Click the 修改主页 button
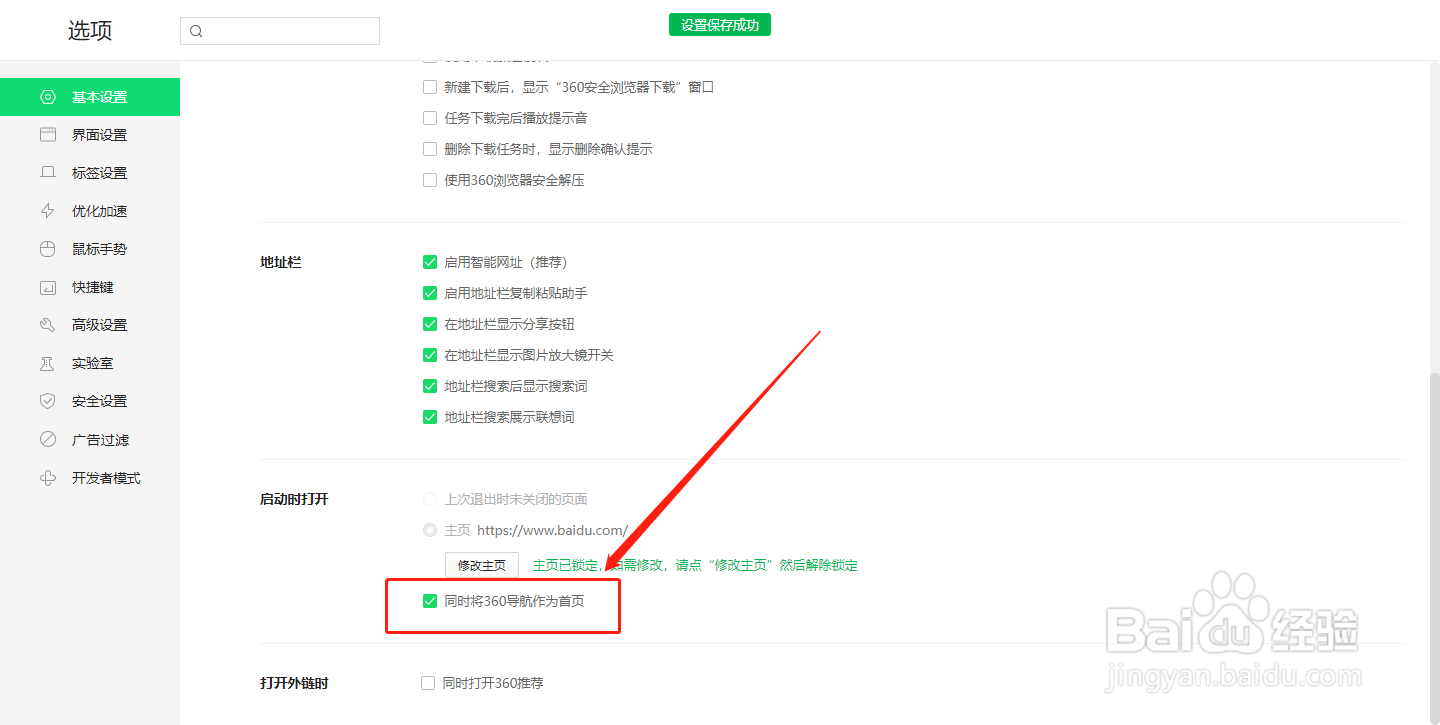The width and height of the screenshot is (1440, 725). tap(482, 565)
